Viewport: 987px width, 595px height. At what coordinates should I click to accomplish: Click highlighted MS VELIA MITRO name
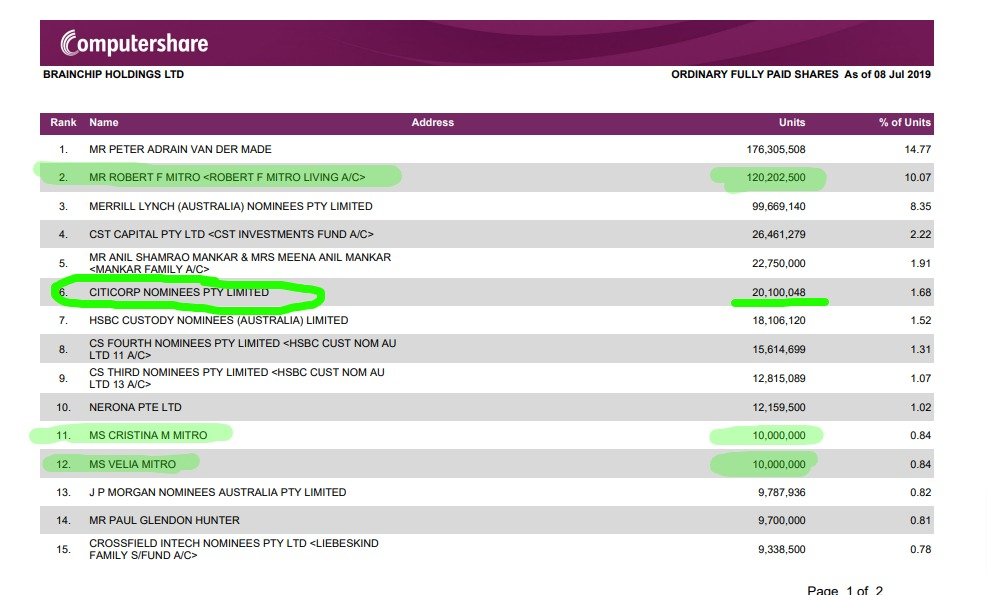pos(132,464)
